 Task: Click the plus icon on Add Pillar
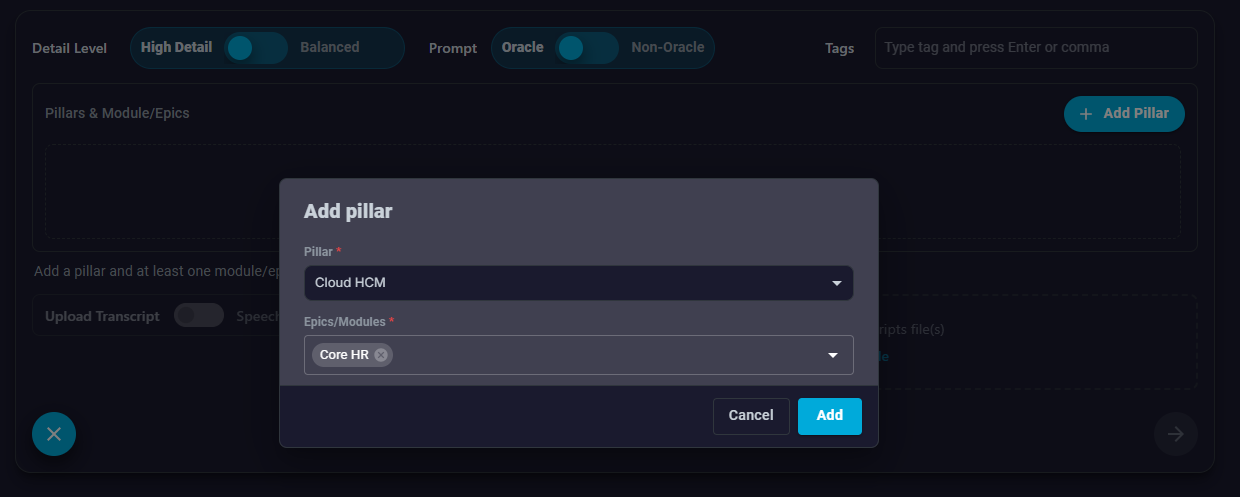point(1086,114)
